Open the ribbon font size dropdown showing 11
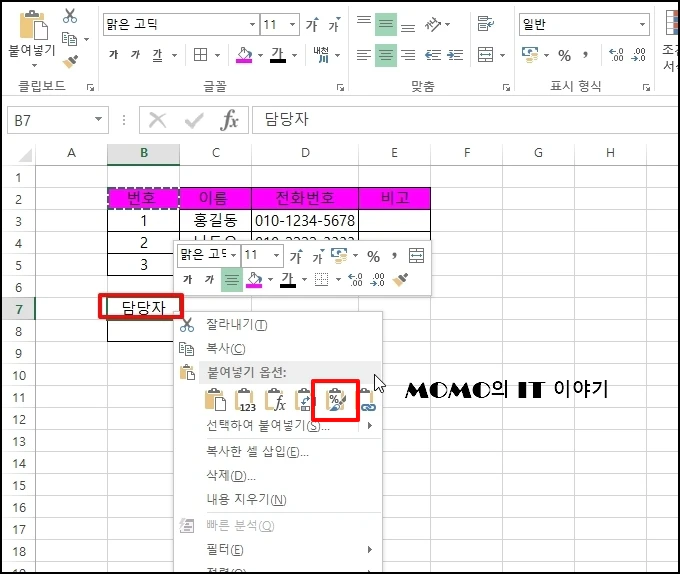The image size is (680, 574). [x=293, y=24]
